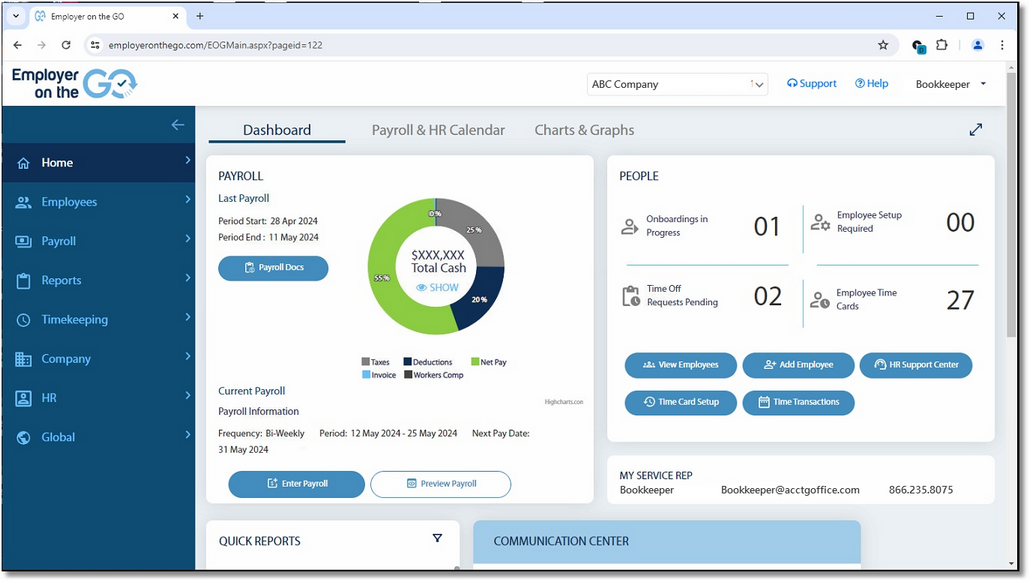Open the HR section icon
This screenshot has height=582, width=1030.
click(22, 397)
